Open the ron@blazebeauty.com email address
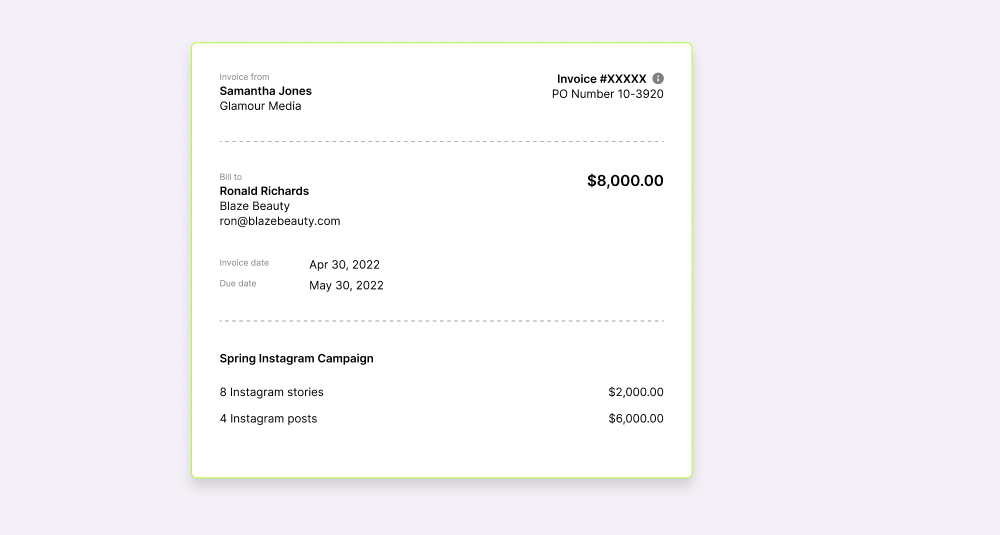The image size is (1000, 535). [280, 221]
